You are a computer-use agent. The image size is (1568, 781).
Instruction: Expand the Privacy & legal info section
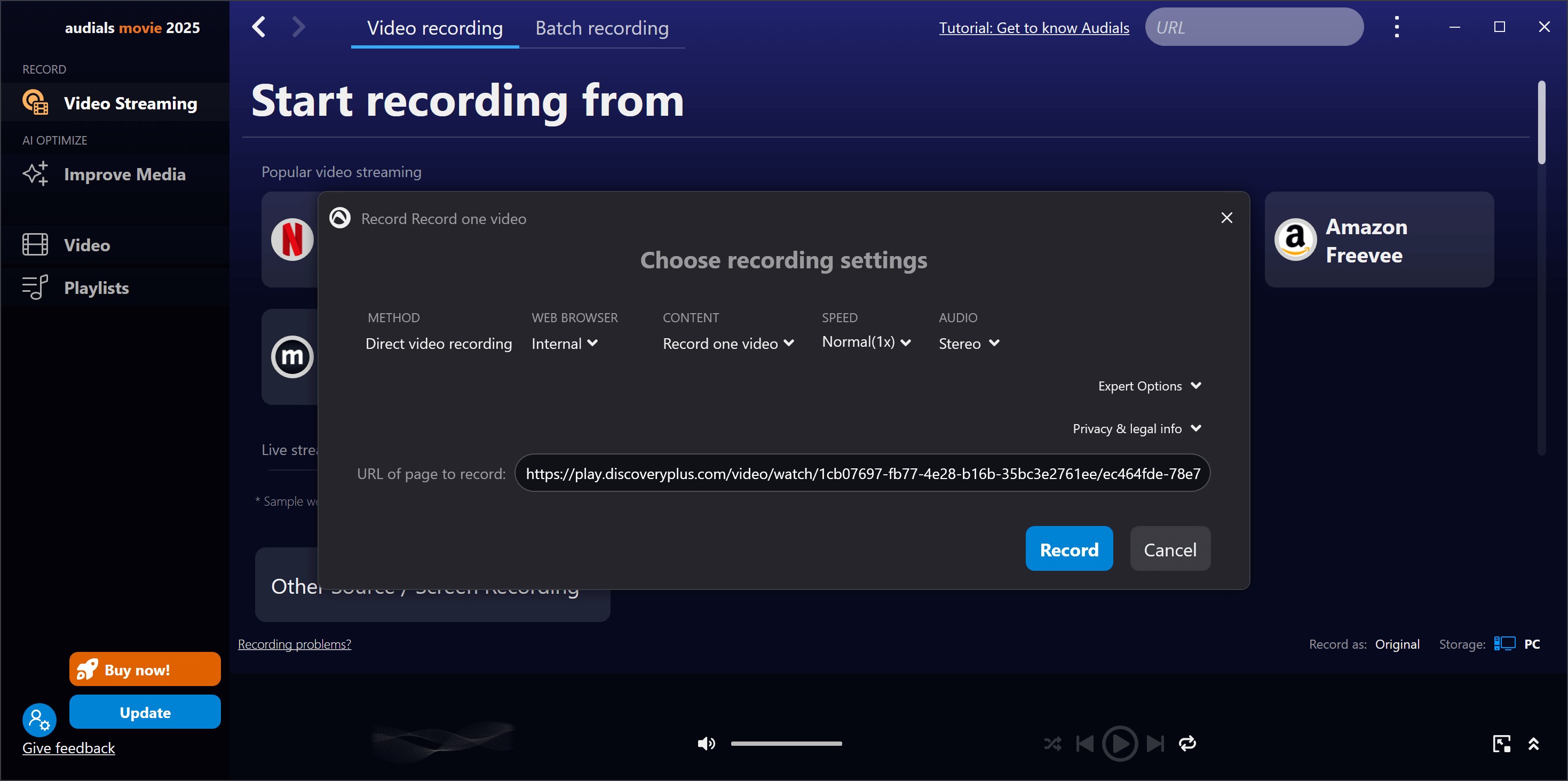coord(1136,429)
